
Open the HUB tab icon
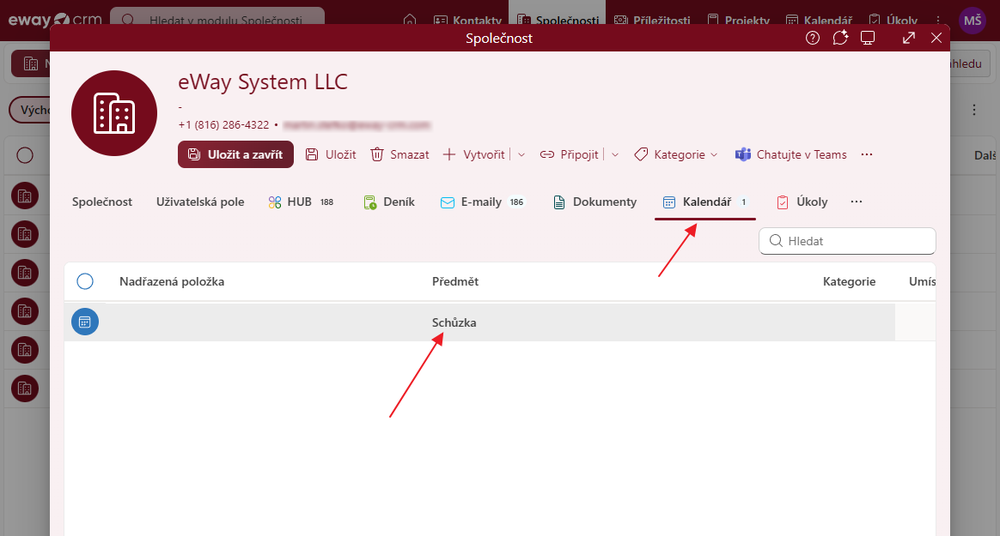pos(275,202)
